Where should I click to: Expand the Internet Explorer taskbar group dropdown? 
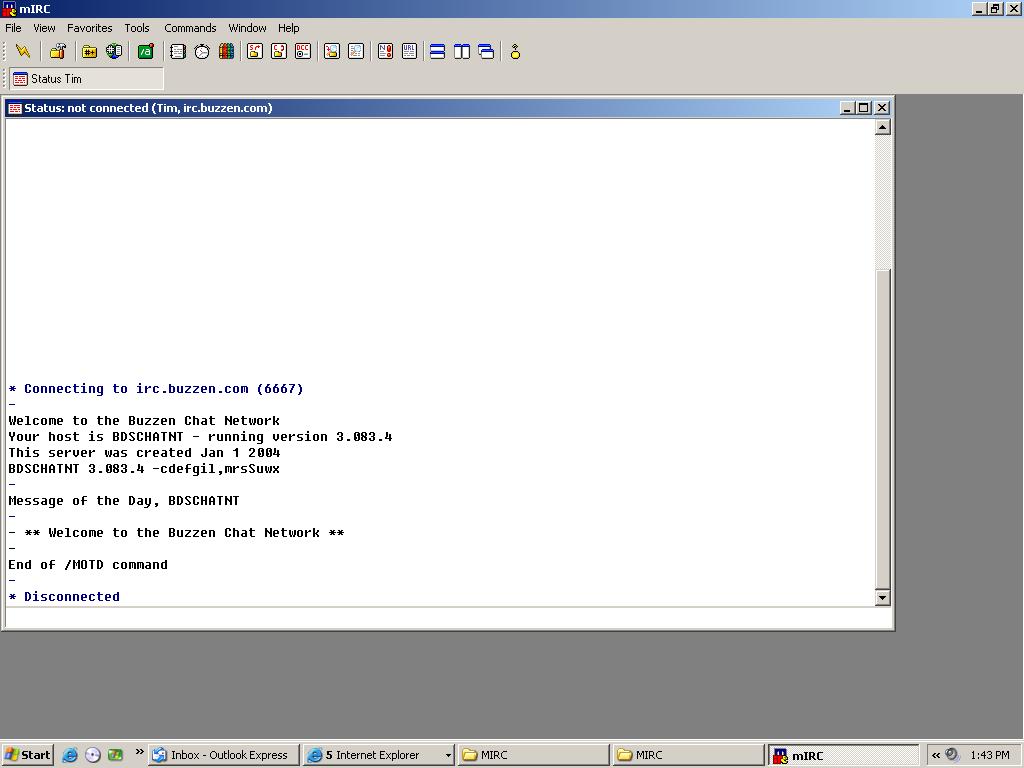pos(447,755)
